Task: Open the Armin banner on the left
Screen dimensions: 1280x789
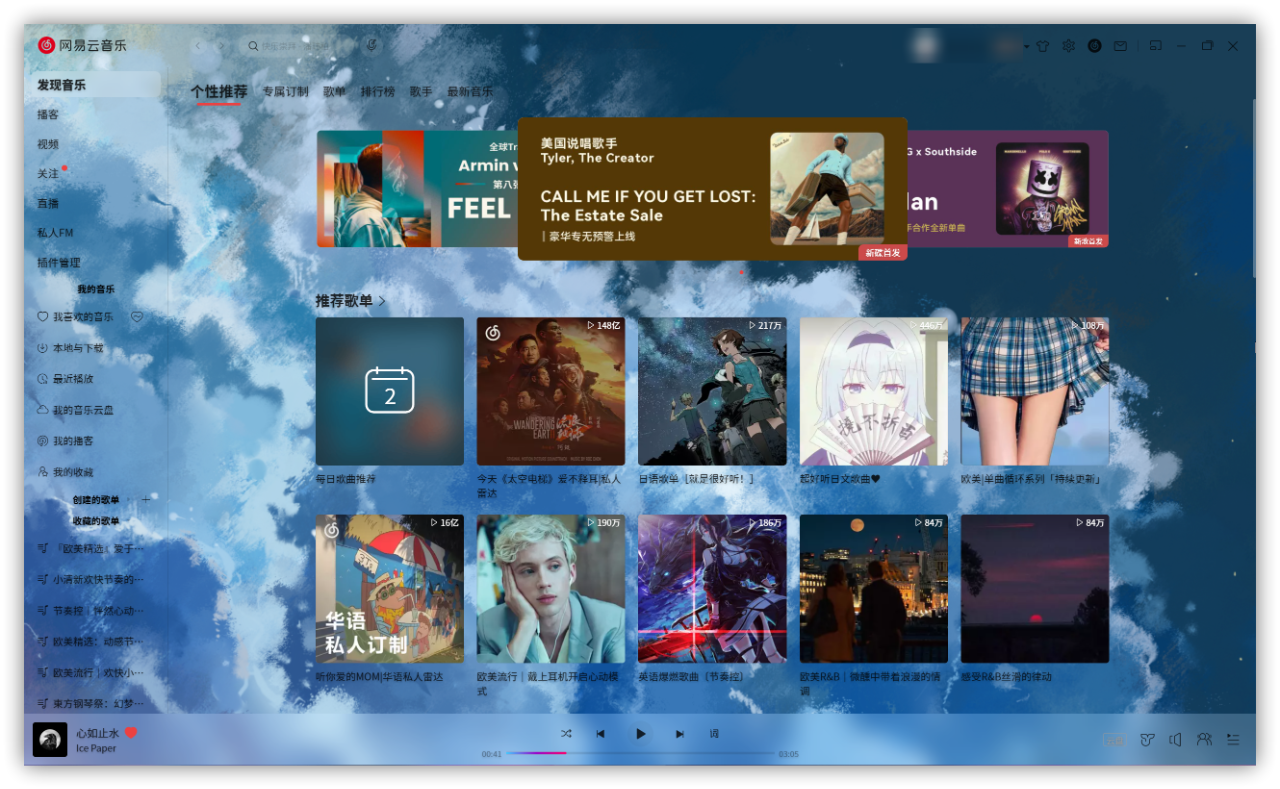Action: click(417, 189)
